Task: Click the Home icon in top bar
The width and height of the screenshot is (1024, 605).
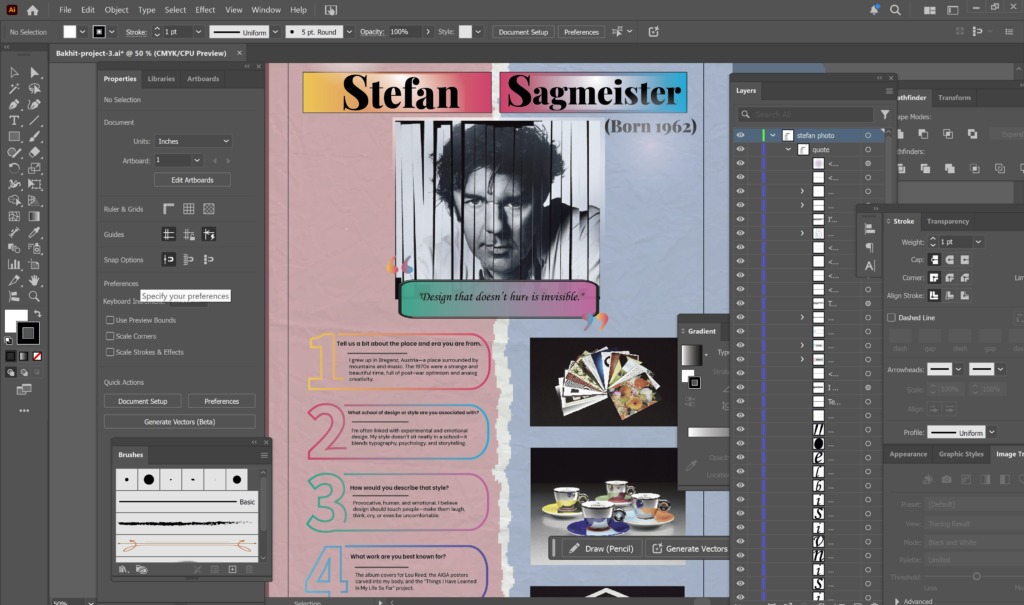Action: click(x=33, y=10)
